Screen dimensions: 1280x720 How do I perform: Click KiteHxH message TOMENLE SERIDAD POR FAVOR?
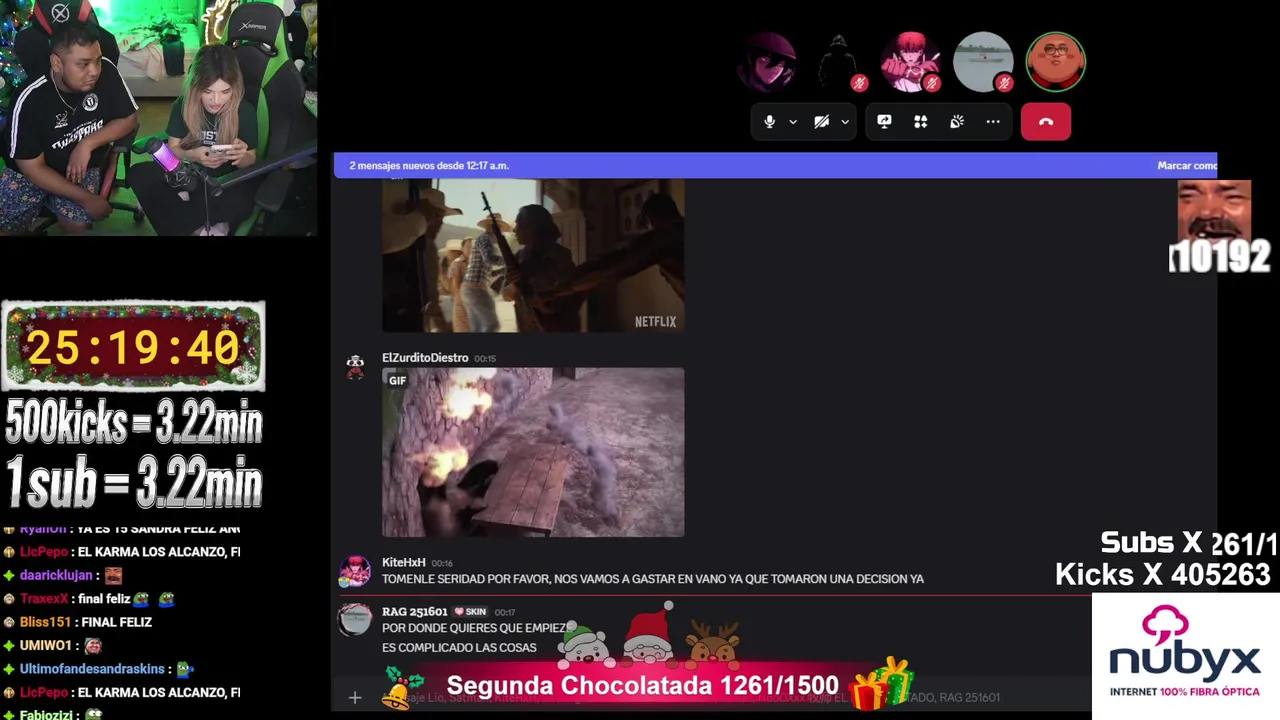point(653,579)
